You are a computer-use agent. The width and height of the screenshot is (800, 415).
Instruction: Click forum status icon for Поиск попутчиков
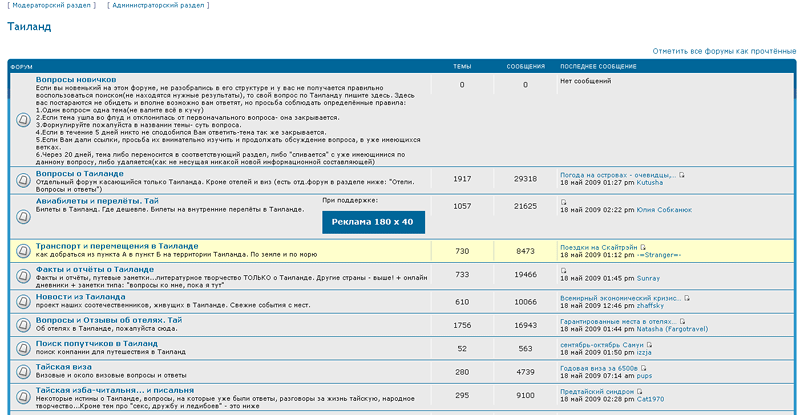(23, 348)
